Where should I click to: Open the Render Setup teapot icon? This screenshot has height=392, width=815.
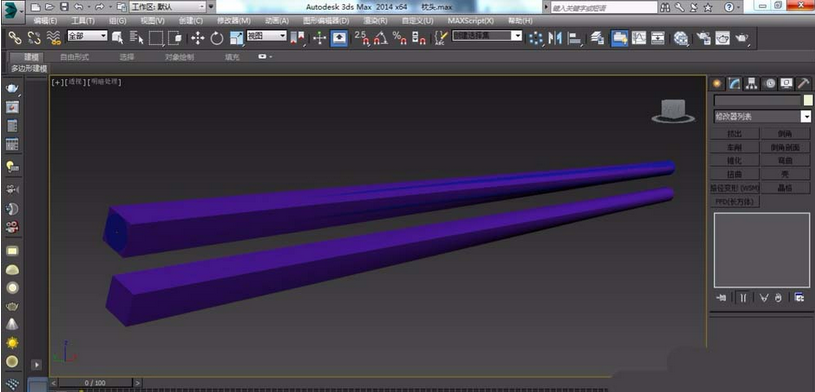[x=703, y=38]
